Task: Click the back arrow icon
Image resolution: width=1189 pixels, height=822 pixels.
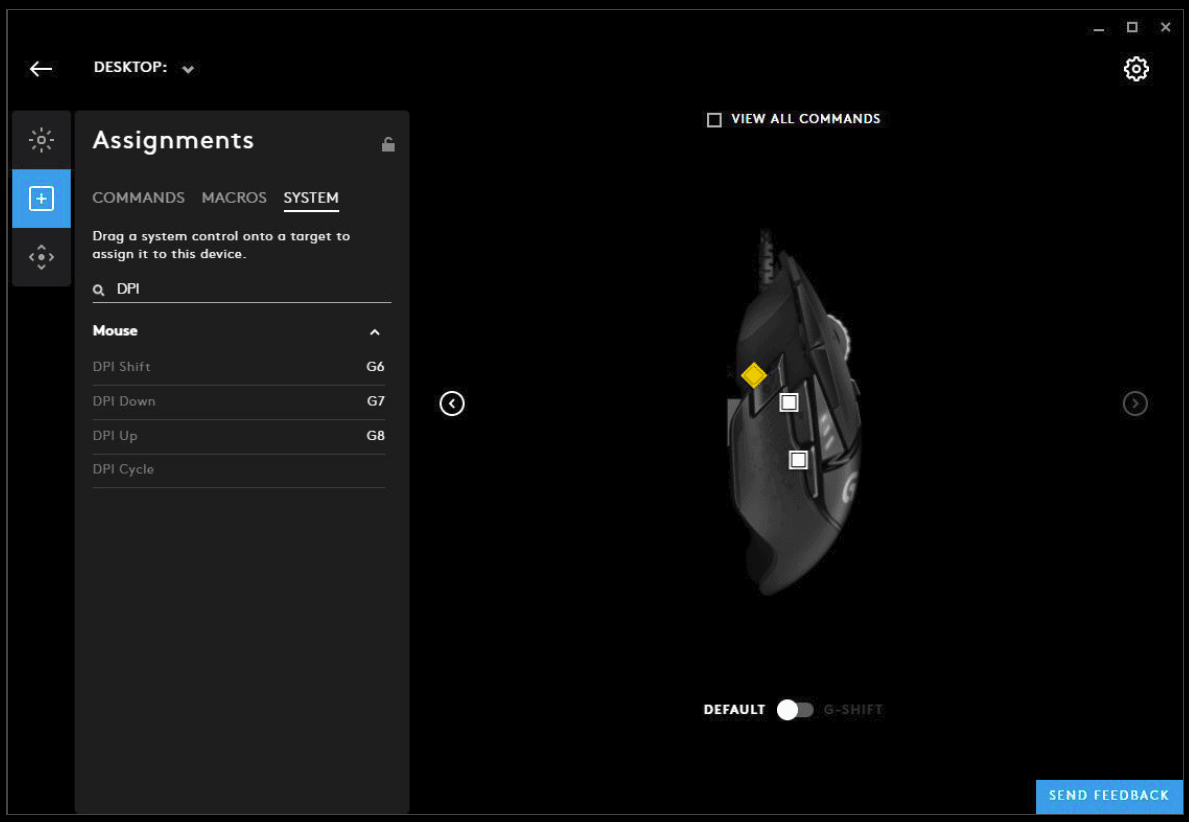Action: tap(40, 69)
